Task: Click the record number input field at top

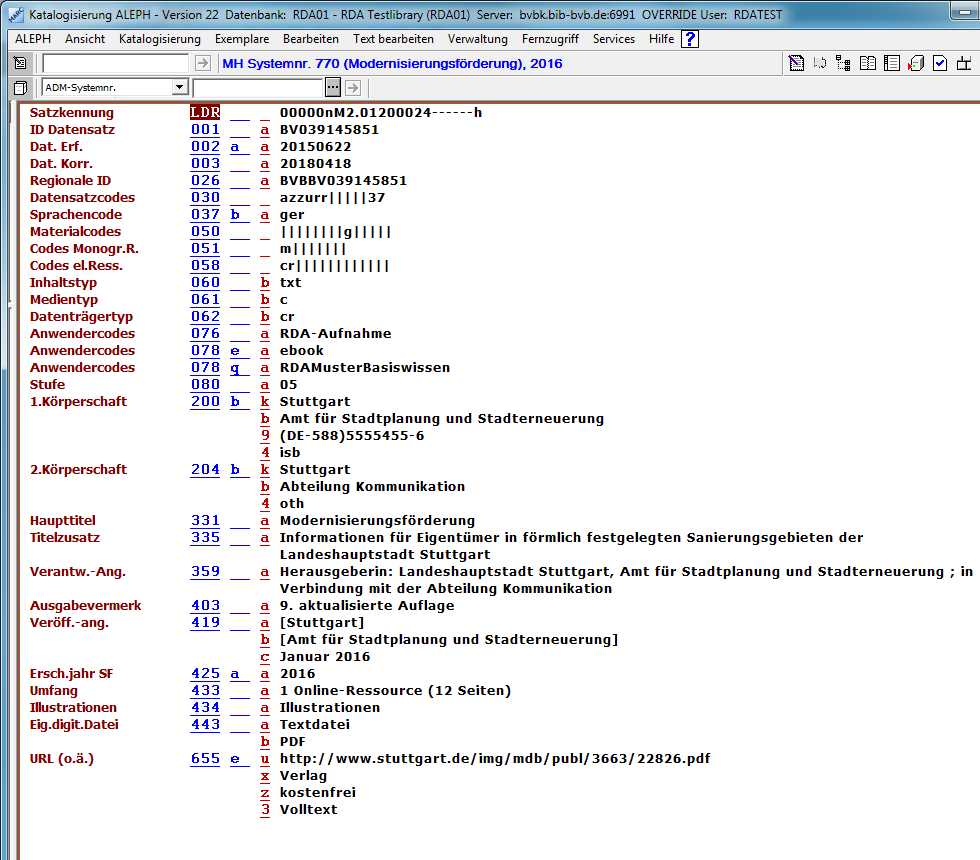Action: point(115,63)
